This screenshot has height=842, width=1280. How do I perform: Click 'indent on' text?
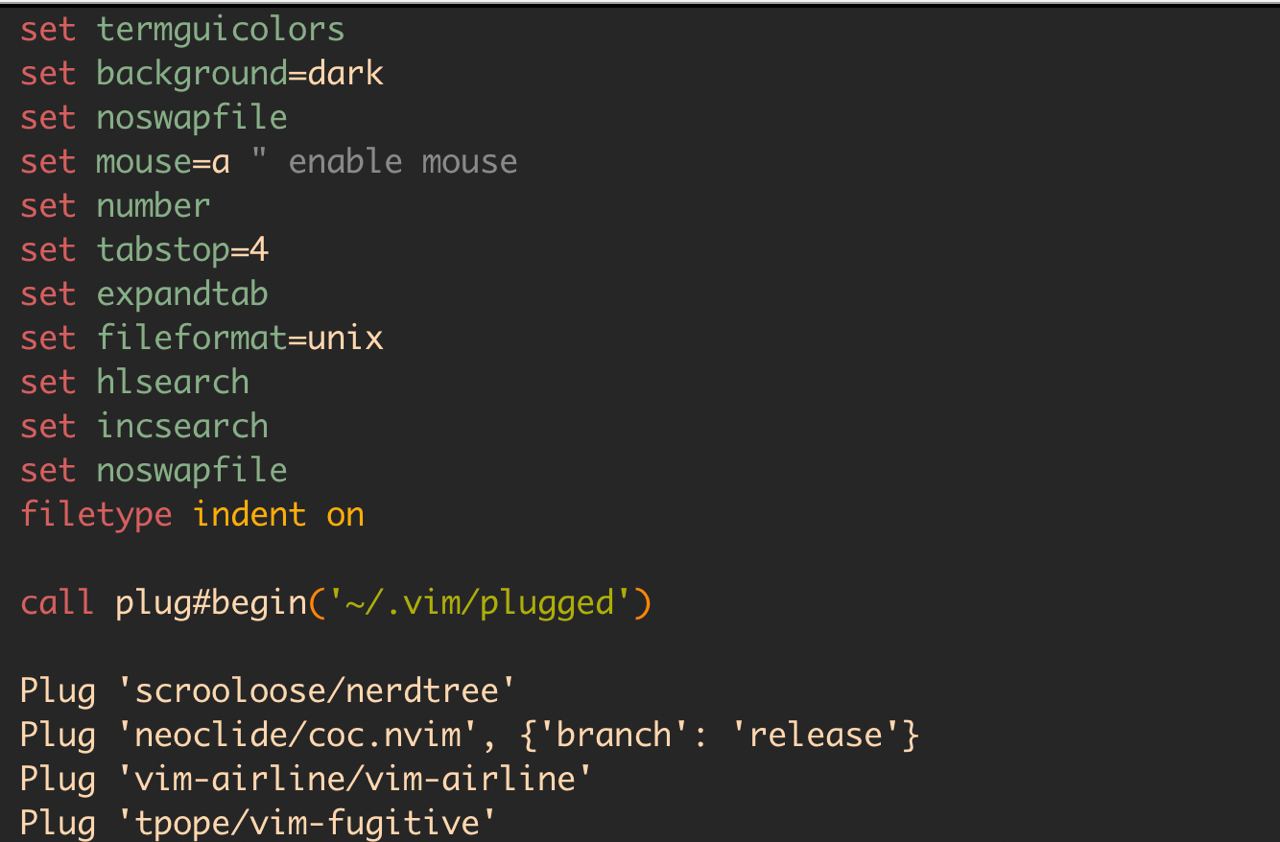[x=278, y=515]
